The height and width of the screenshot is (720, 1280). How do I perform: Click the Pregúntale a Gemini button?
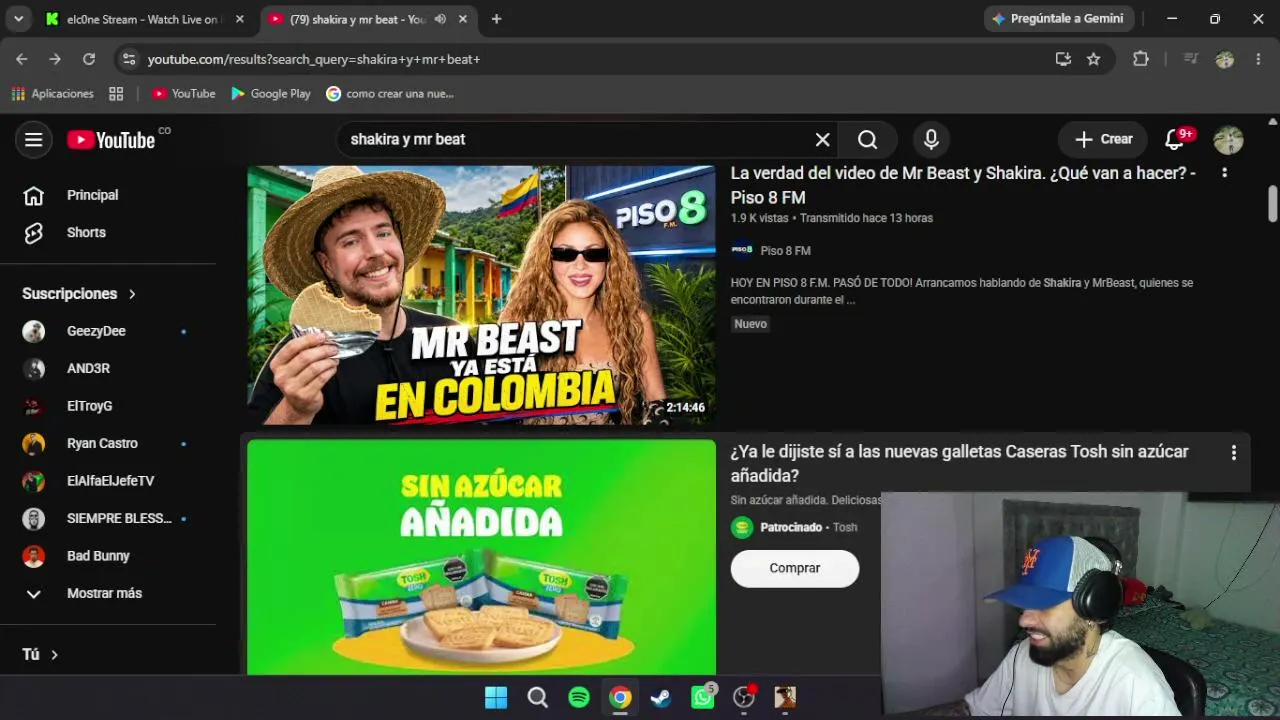1058,19
